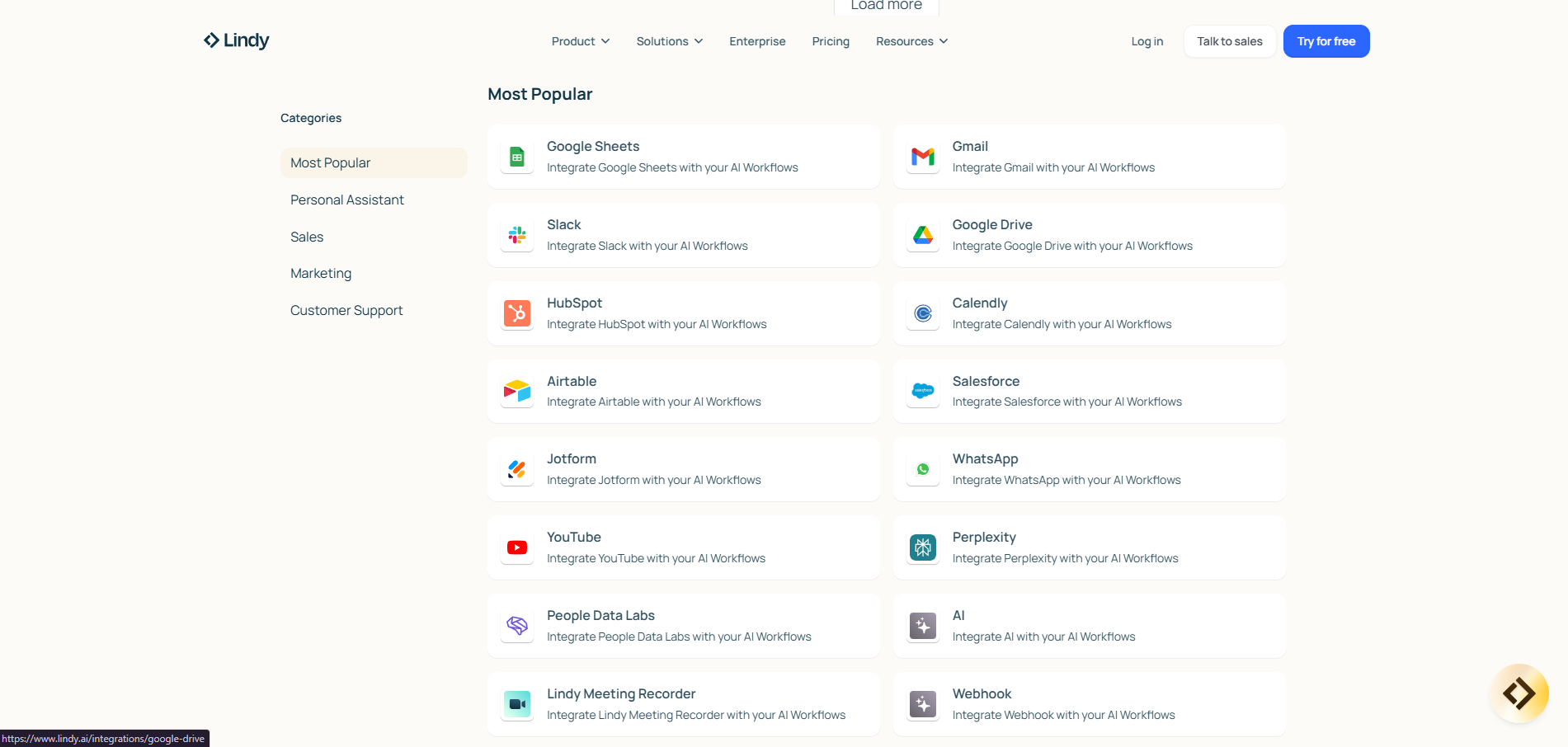Go to the Lindy home logo

coord(237,40)
